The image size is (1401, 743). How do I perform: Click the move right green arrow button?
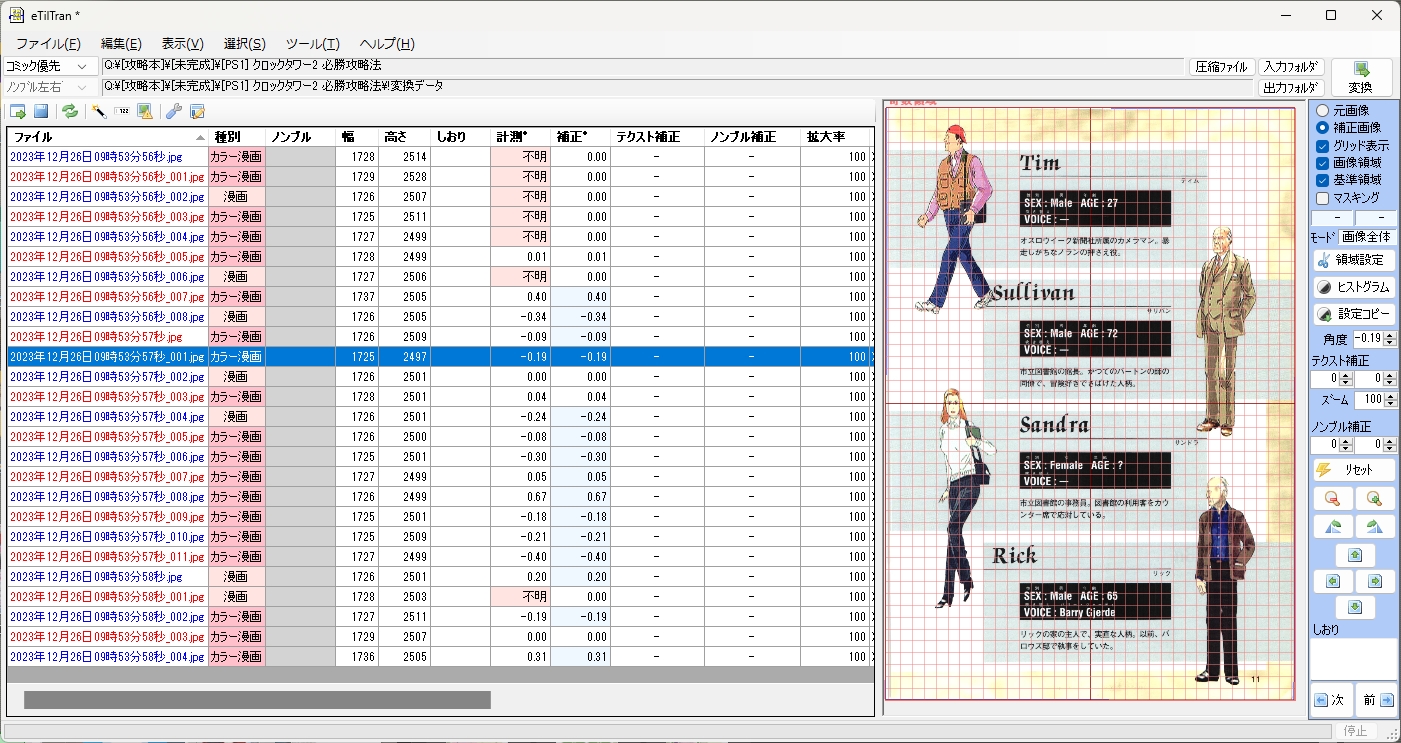[x=1375, y=581]
